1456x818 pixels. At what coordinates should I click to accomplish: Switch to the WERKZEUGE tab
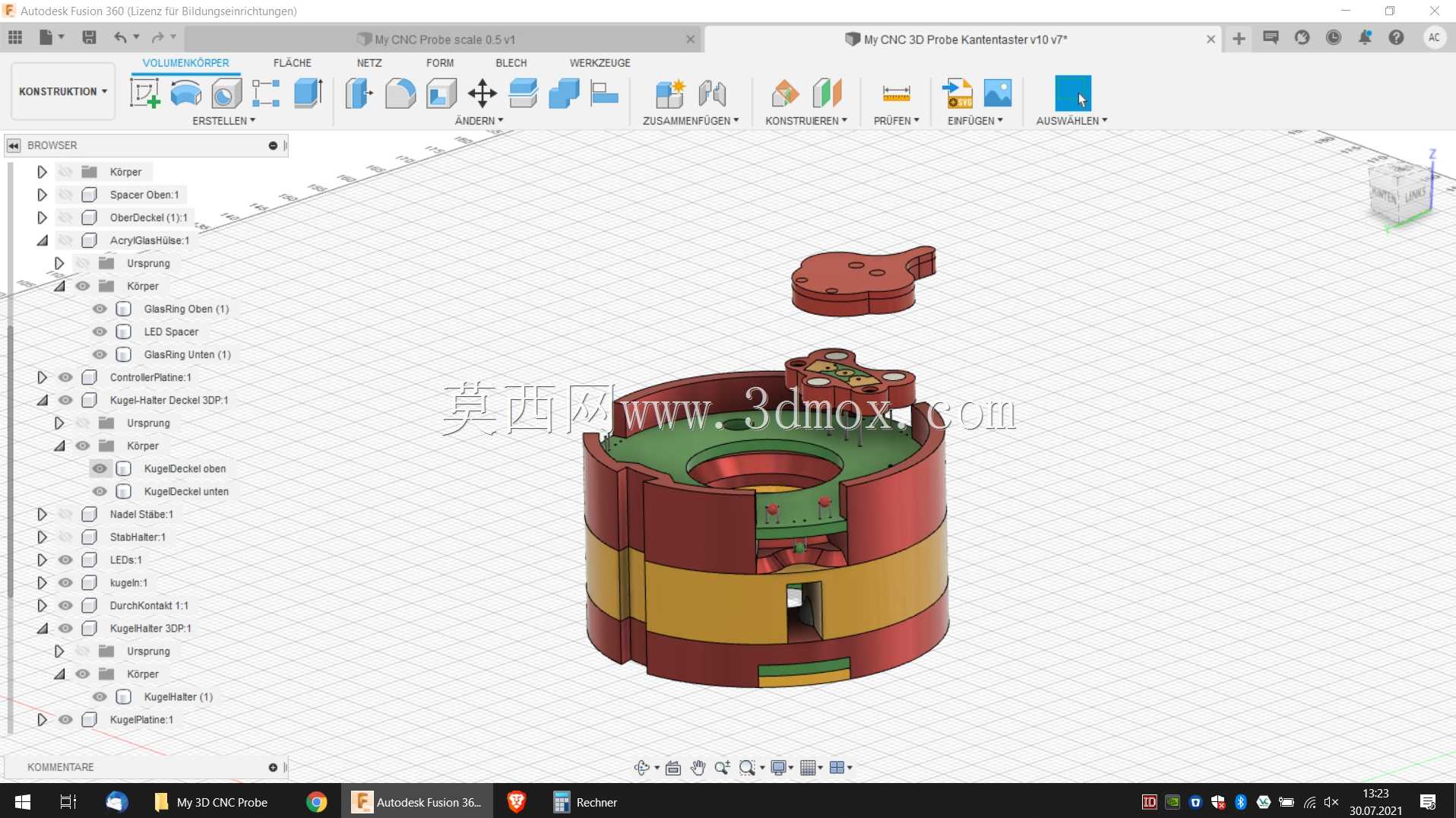pyautogui.click(x=600, y=63)
